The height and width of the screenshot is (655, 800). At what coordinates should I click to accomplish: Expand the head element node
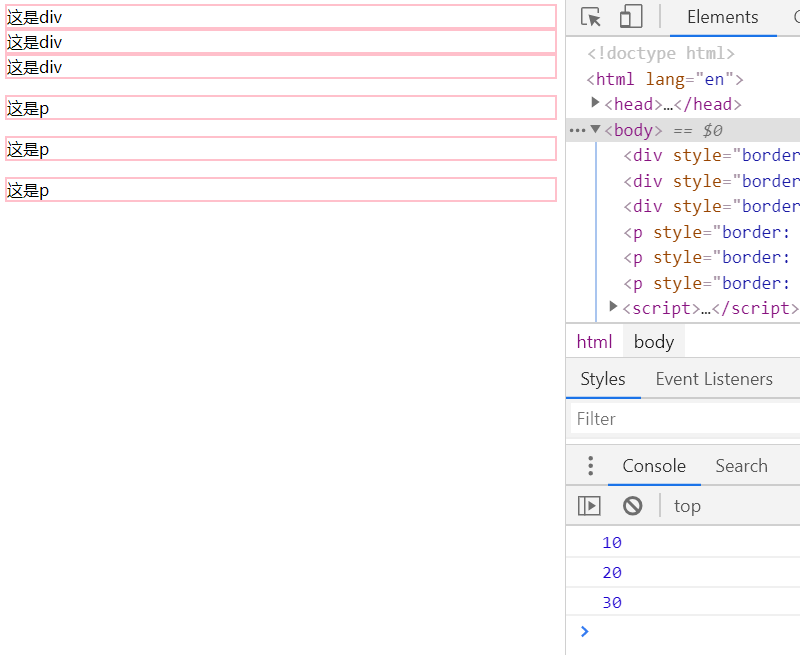[x=595, y=103]
